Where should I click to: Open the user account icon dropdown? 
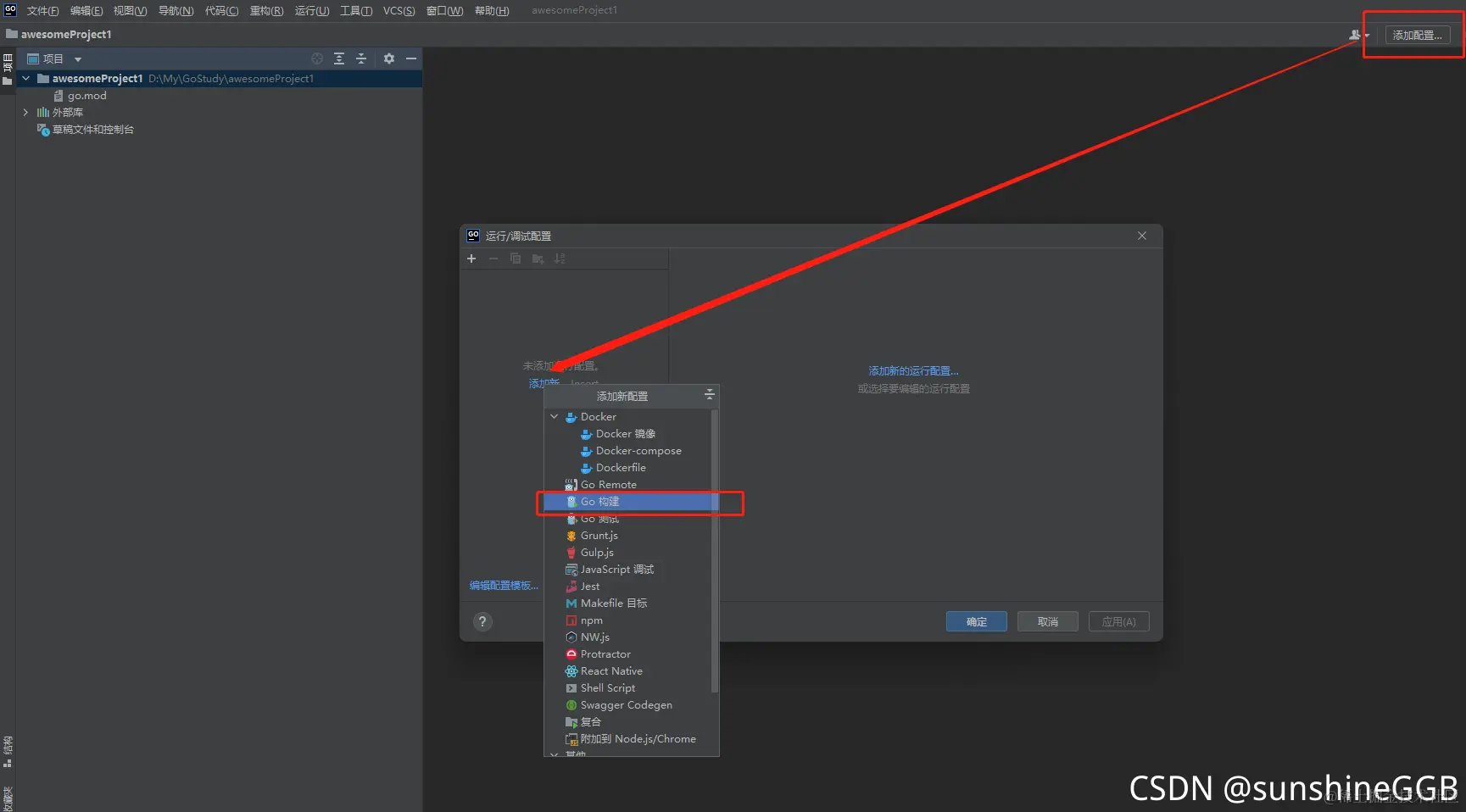pos(1359,35)
